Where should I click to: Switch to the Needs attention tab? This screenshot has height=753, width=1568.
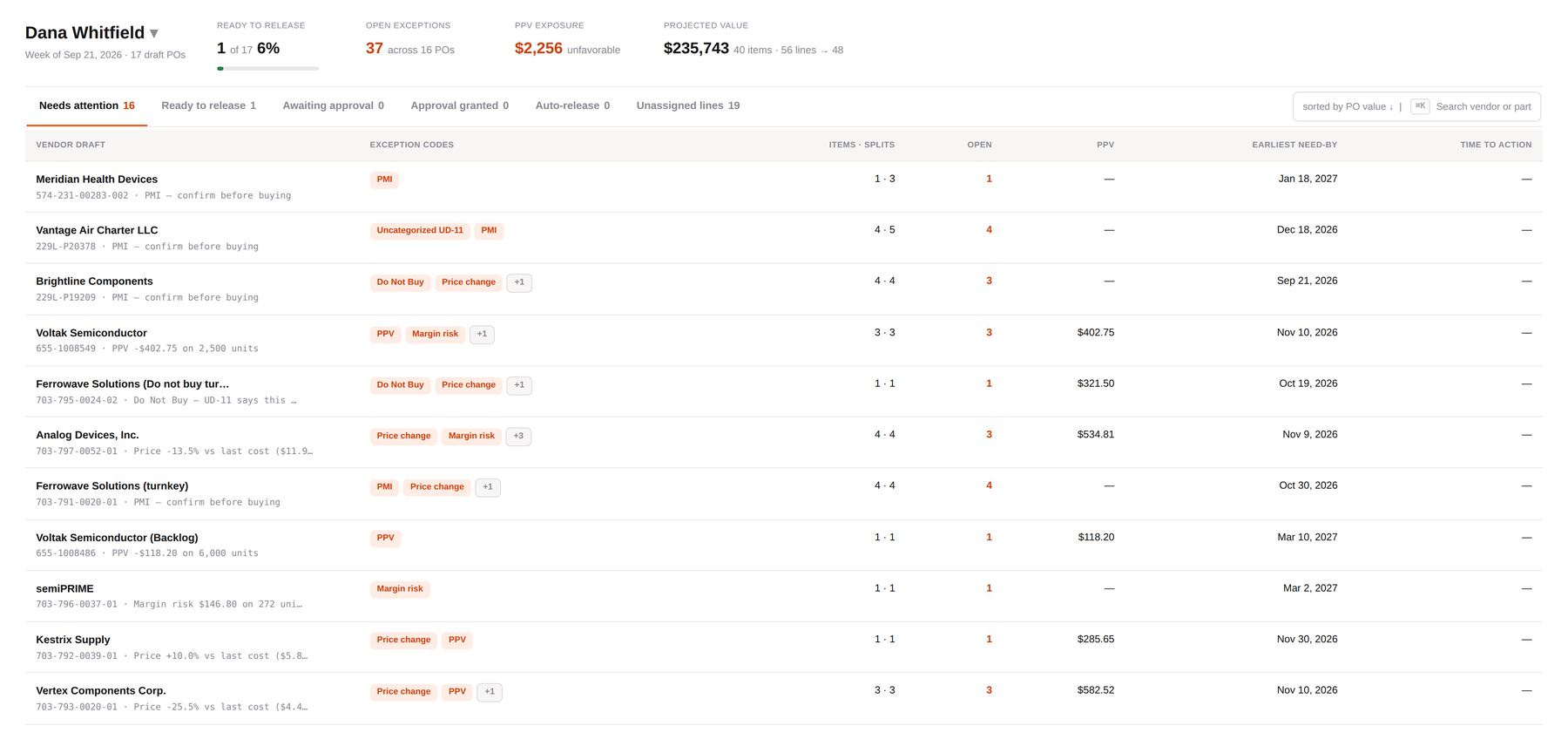(86, 105)
